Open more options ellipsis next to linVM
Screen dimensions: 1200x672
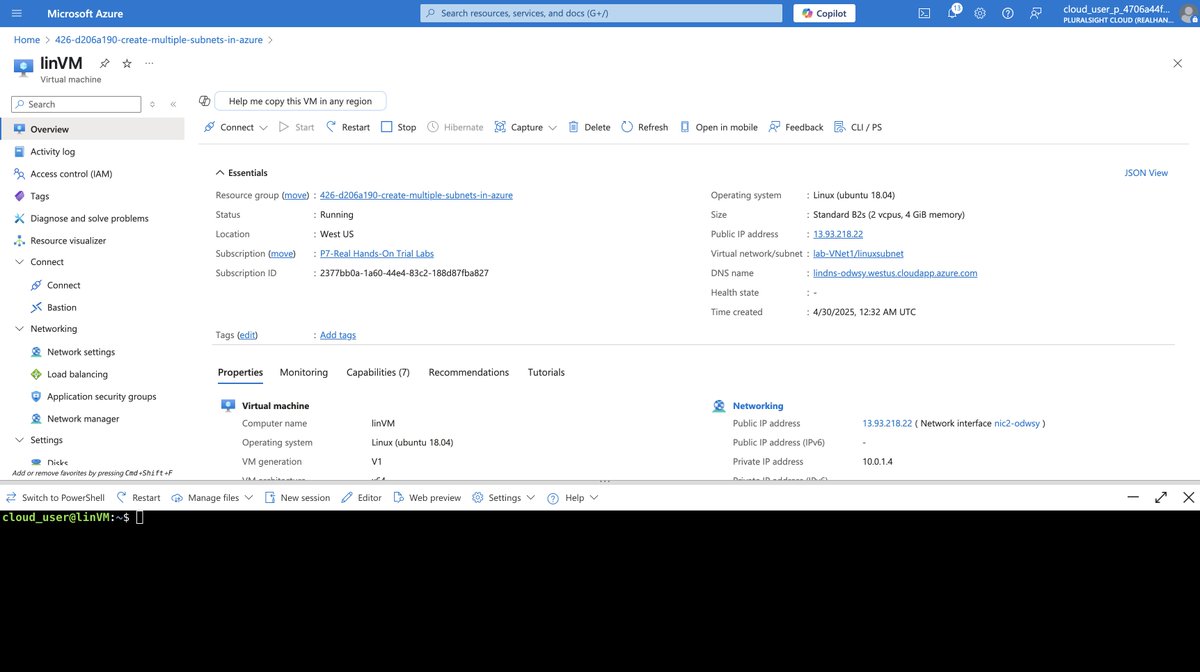(x=149, y=63)
